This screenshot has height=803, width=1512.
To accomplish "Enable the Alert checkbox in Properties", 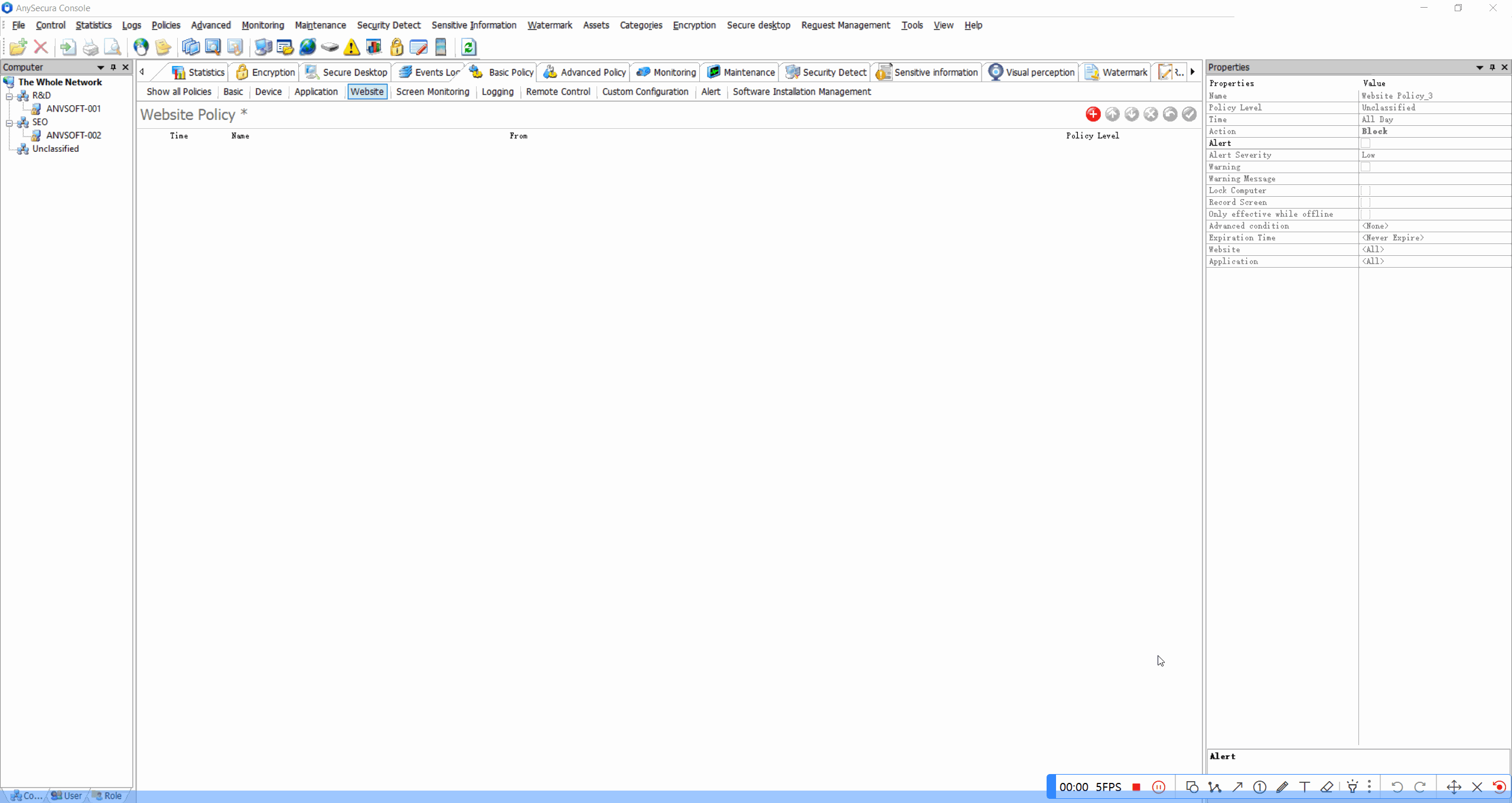I will [1366, 143].
